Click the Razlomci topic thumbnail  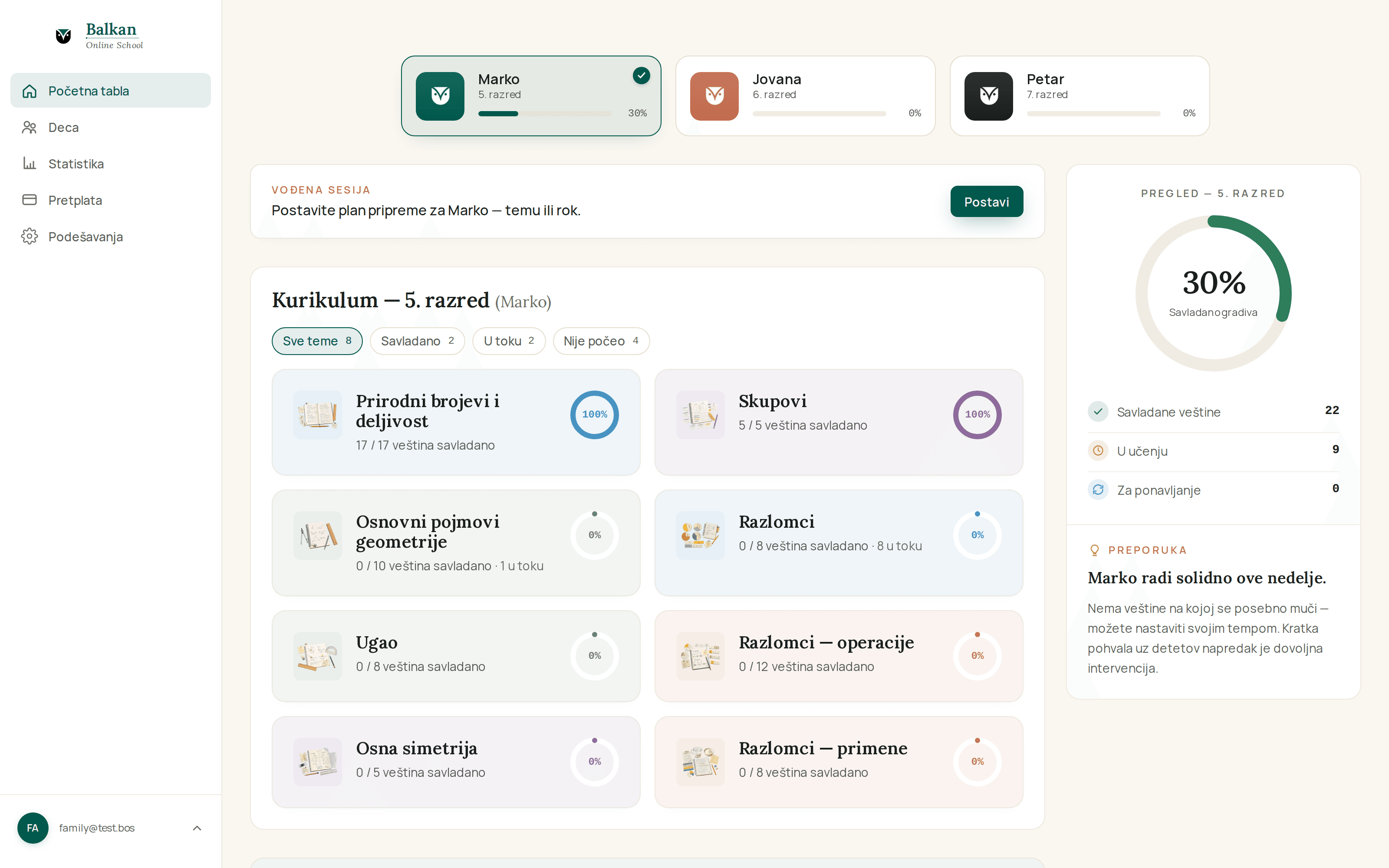[x=700, y=535]
